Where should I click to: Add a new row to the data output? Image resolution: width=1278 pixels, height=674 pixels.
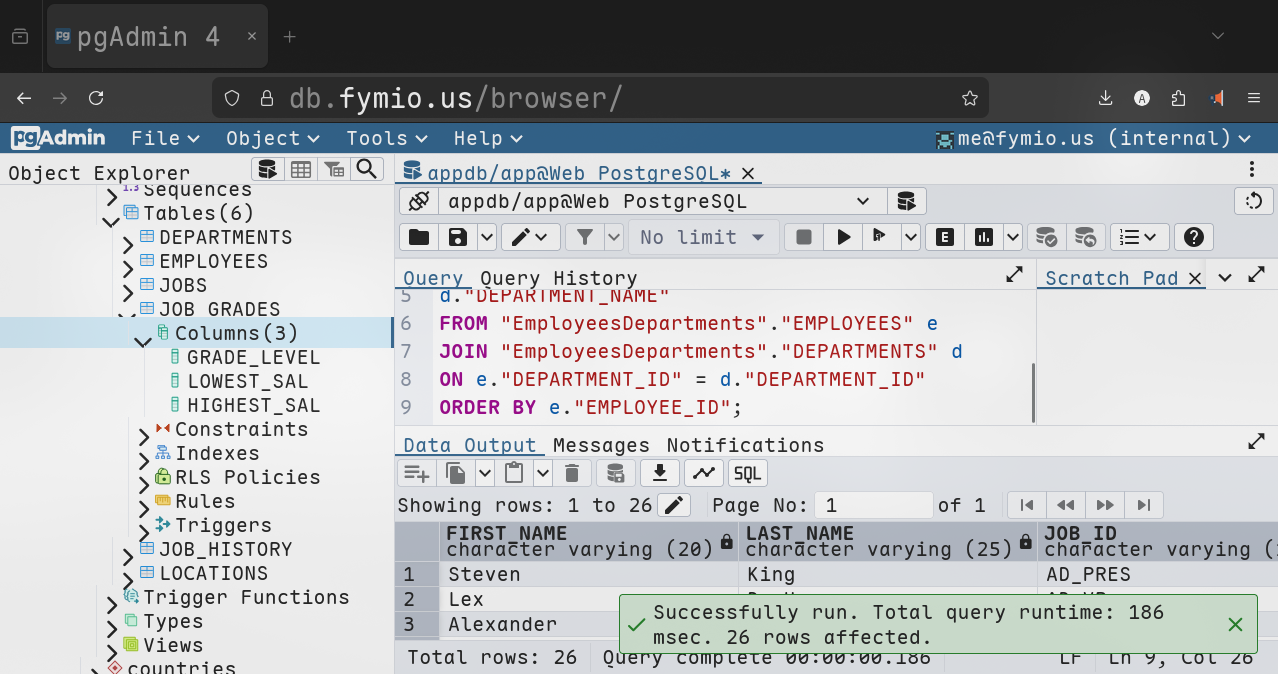coord(415,473)
